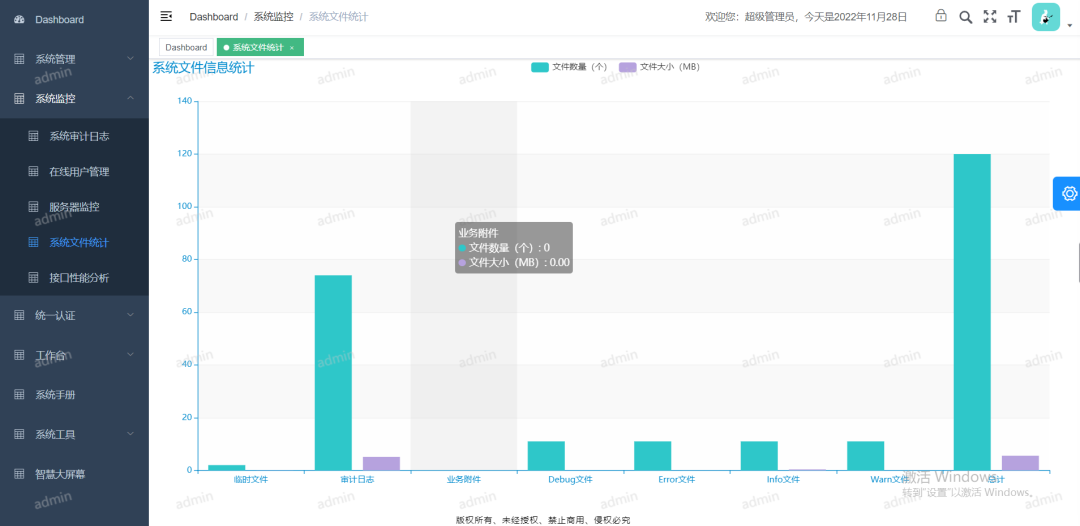This screenshot has width=1080, height=526.
Task: Collapse the 系统监控 menu
Action: coord(74,98)
